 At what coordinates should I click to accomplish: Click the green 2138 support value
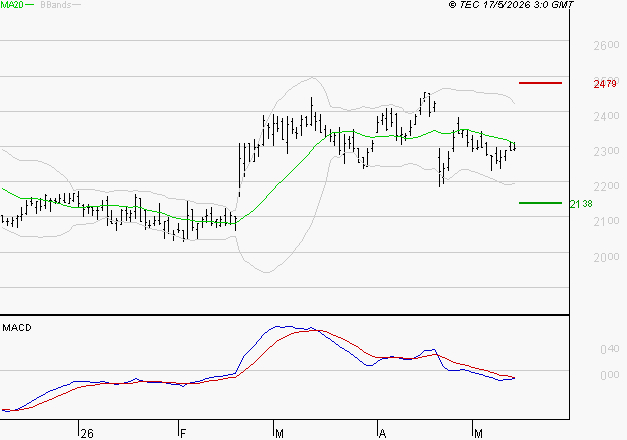point(581,204)
